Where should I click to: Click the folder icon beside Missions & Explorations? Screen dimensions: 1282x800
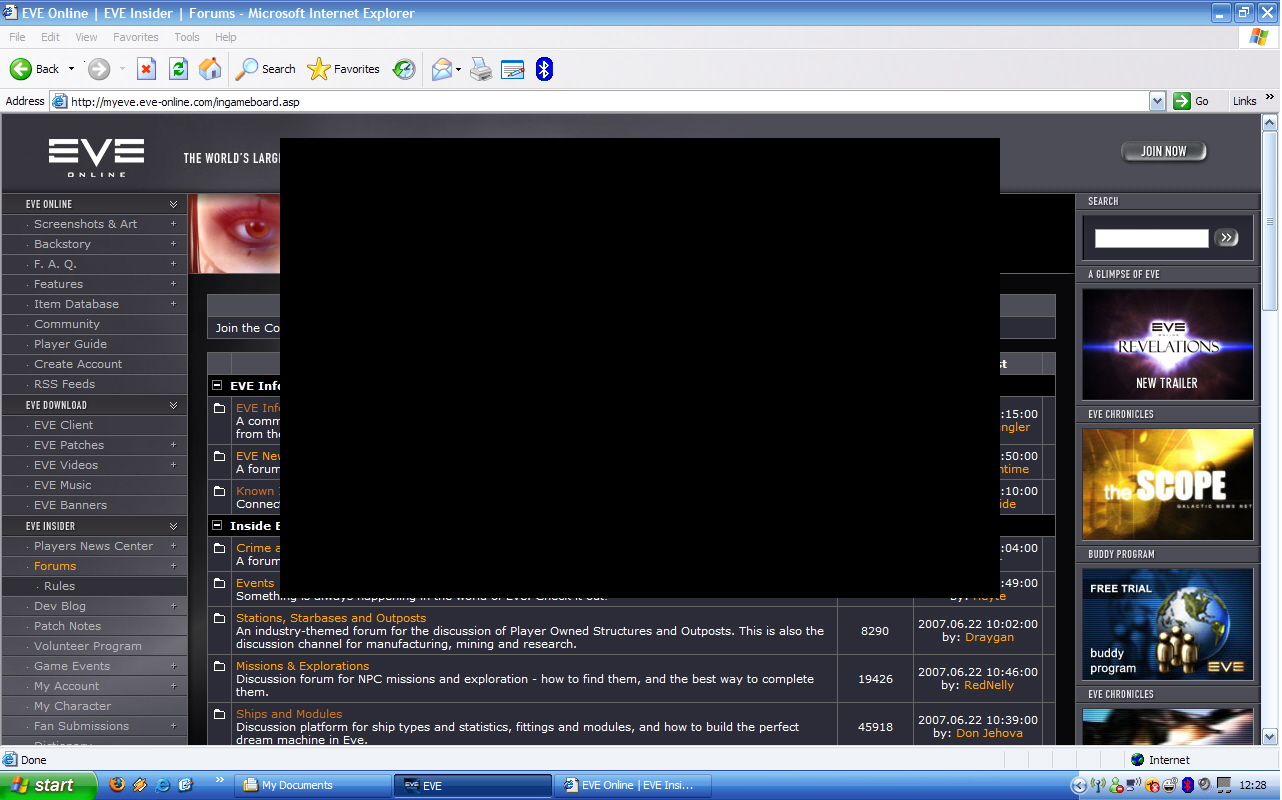(219, 666)
